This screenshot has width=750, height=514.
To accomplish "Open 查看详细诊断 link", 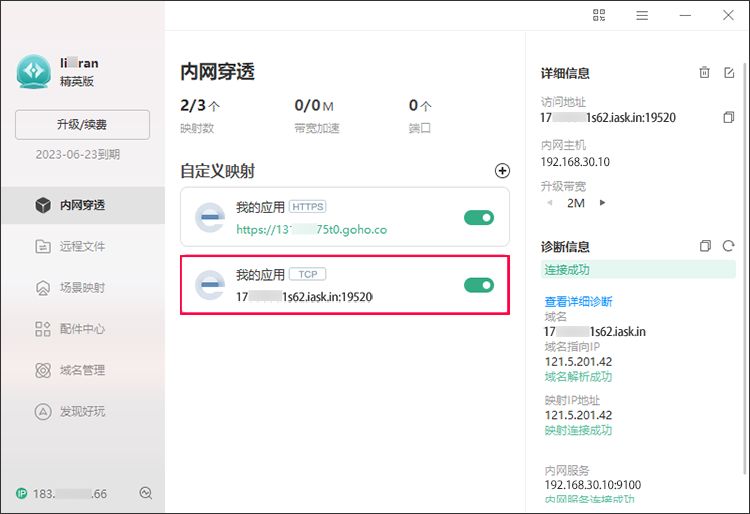I will [x=578, y=302].
